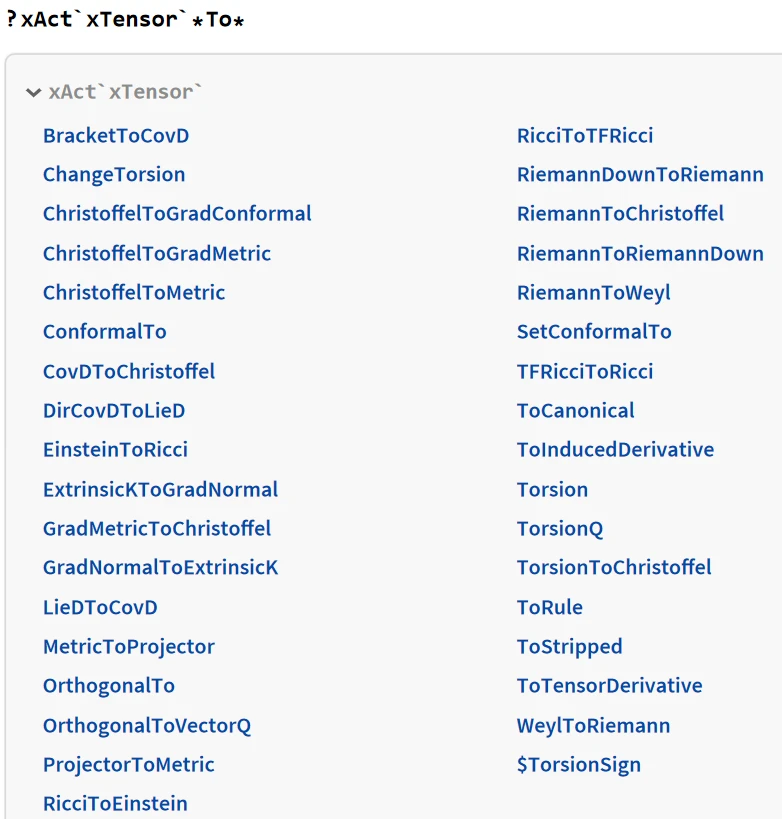Open the WeylToRiemann link
The width and height of the screenshot is (782, 819).
click(594, 726)
